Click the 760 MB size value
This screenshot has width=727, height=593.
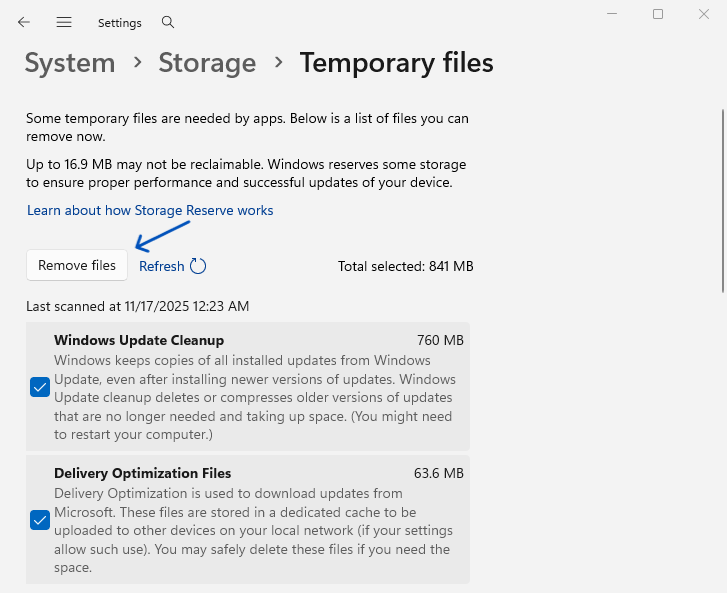click(x=440, y=340)
